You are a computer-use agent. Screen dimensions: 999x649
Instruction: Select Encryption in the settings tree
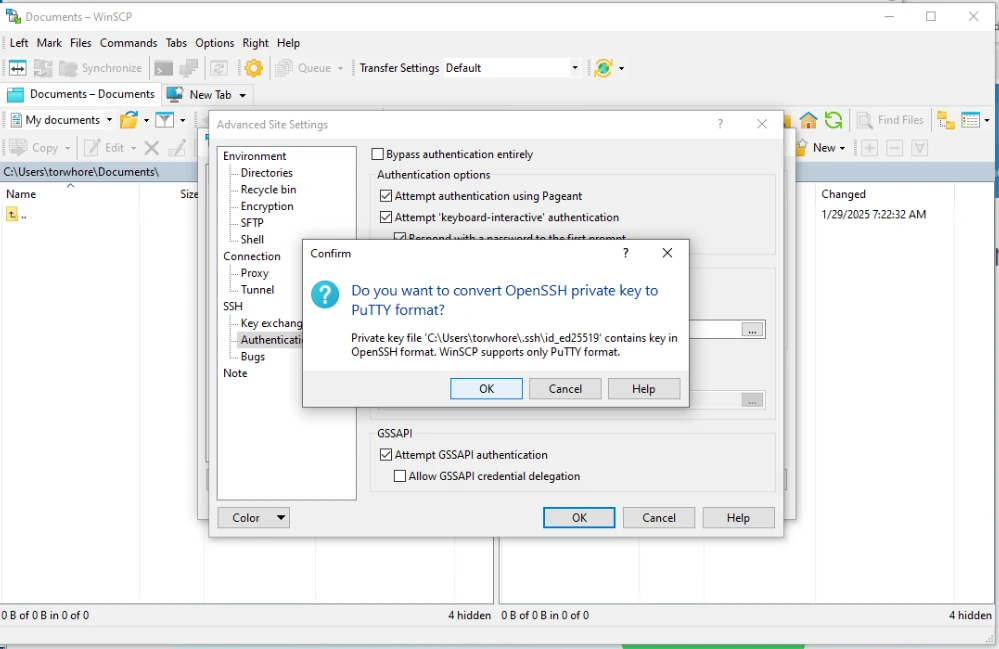coord(267,206)
